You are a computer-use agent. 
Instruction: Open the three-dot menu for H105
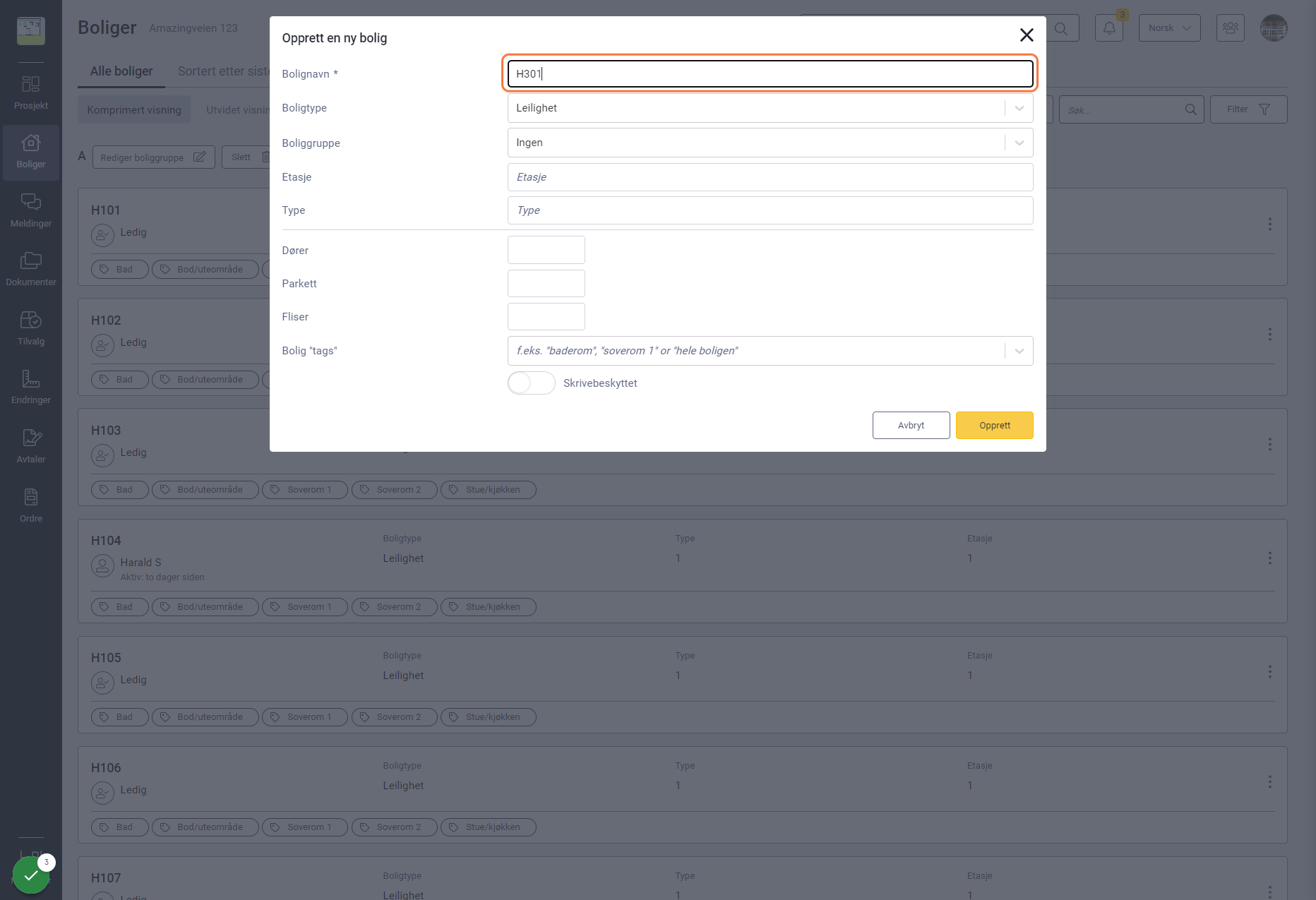click(1270, 672)
